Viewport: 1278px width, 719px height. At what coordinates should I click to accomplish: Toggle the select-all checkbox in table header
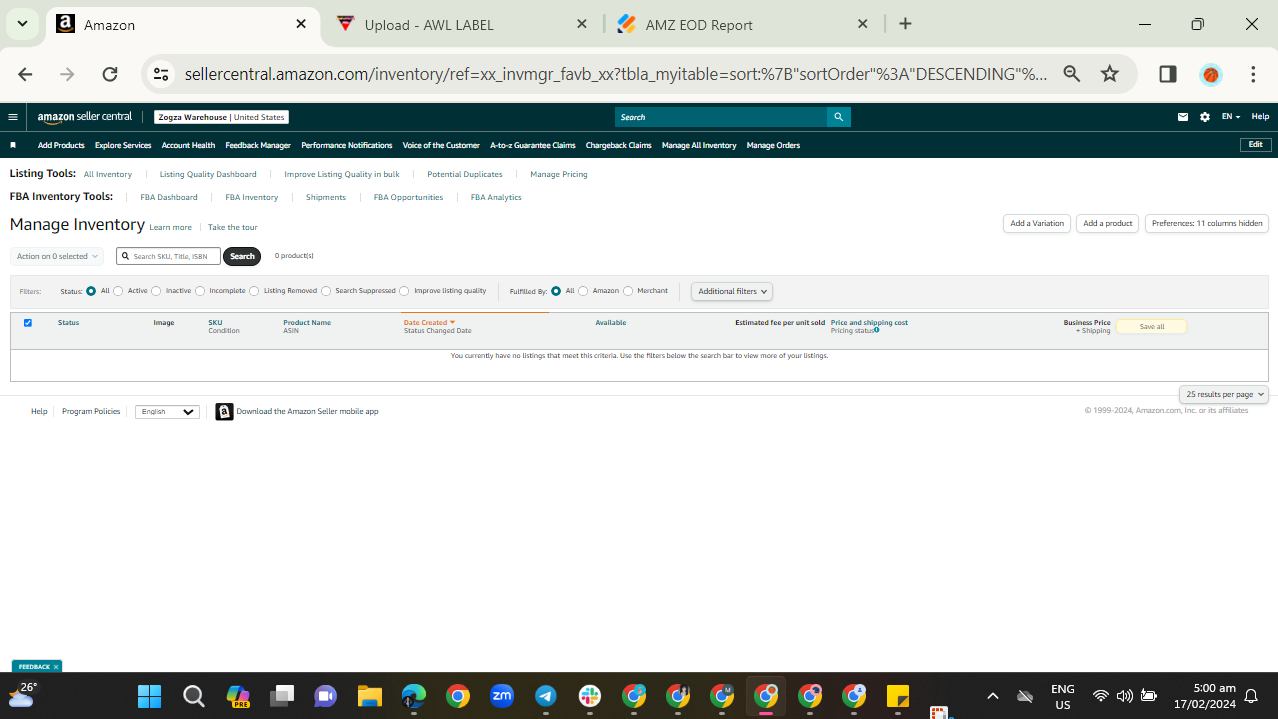click(x=28, y=322)
